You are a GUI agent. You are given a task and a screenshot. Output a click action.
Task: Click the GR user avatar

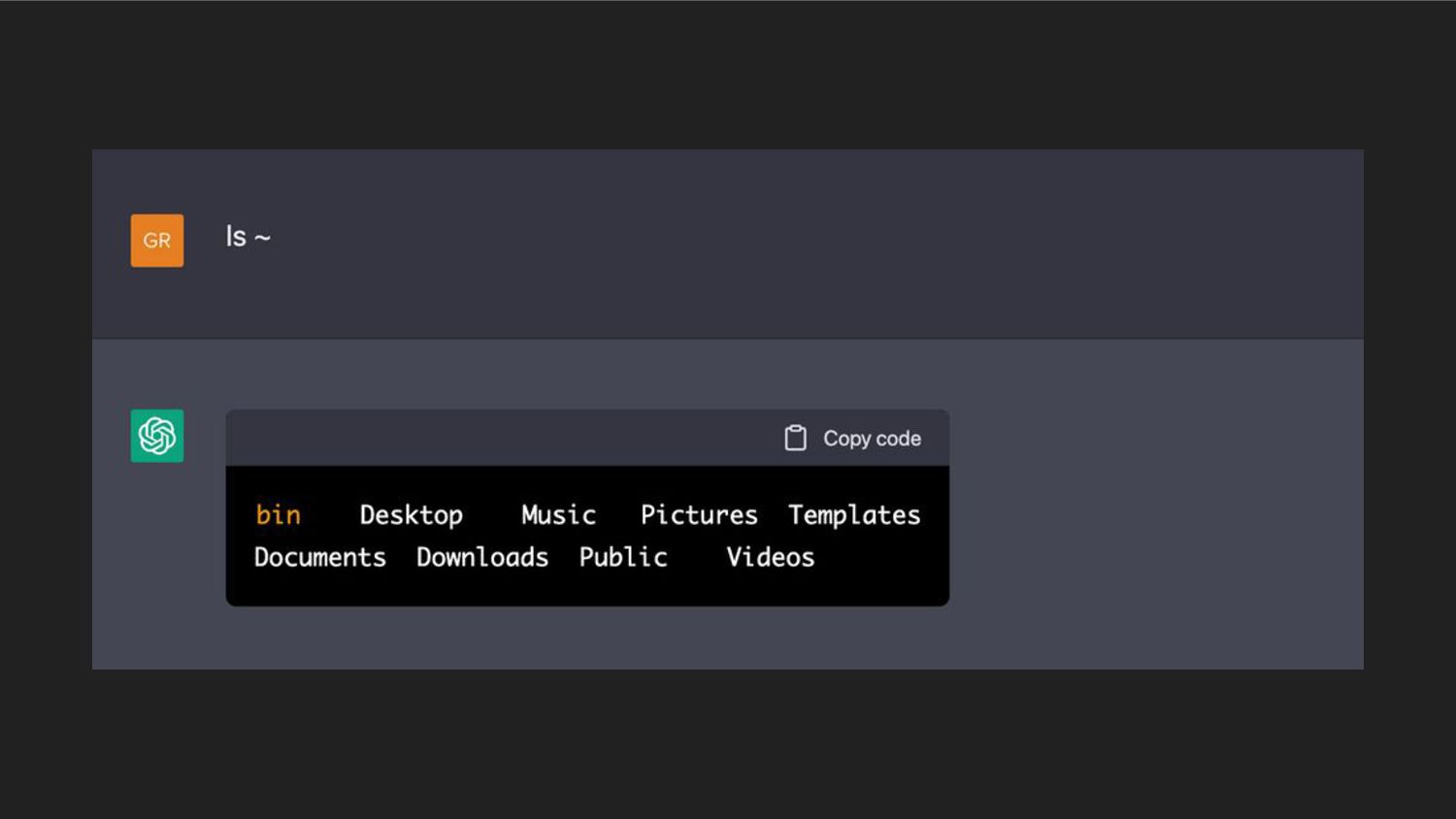[157, 241]
